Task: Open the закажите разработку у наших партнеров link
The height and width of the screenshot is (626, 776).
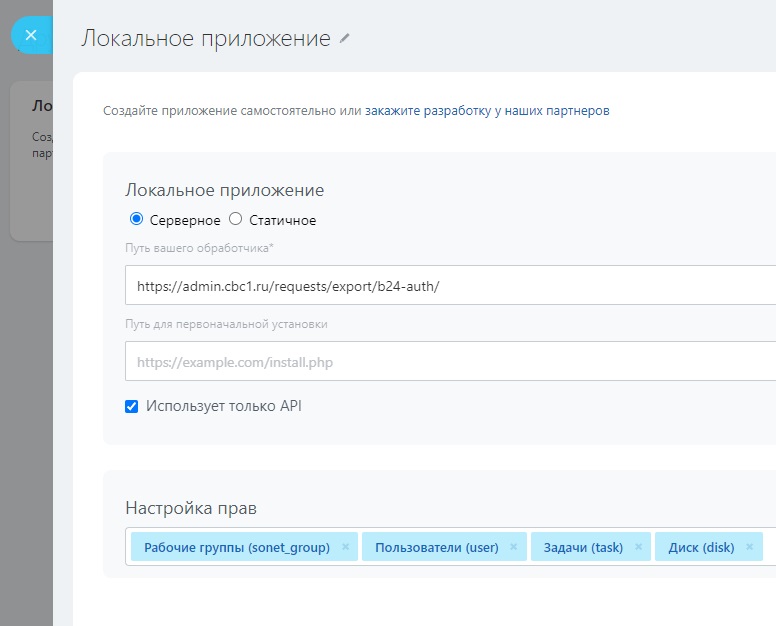Action: [486, 111]
